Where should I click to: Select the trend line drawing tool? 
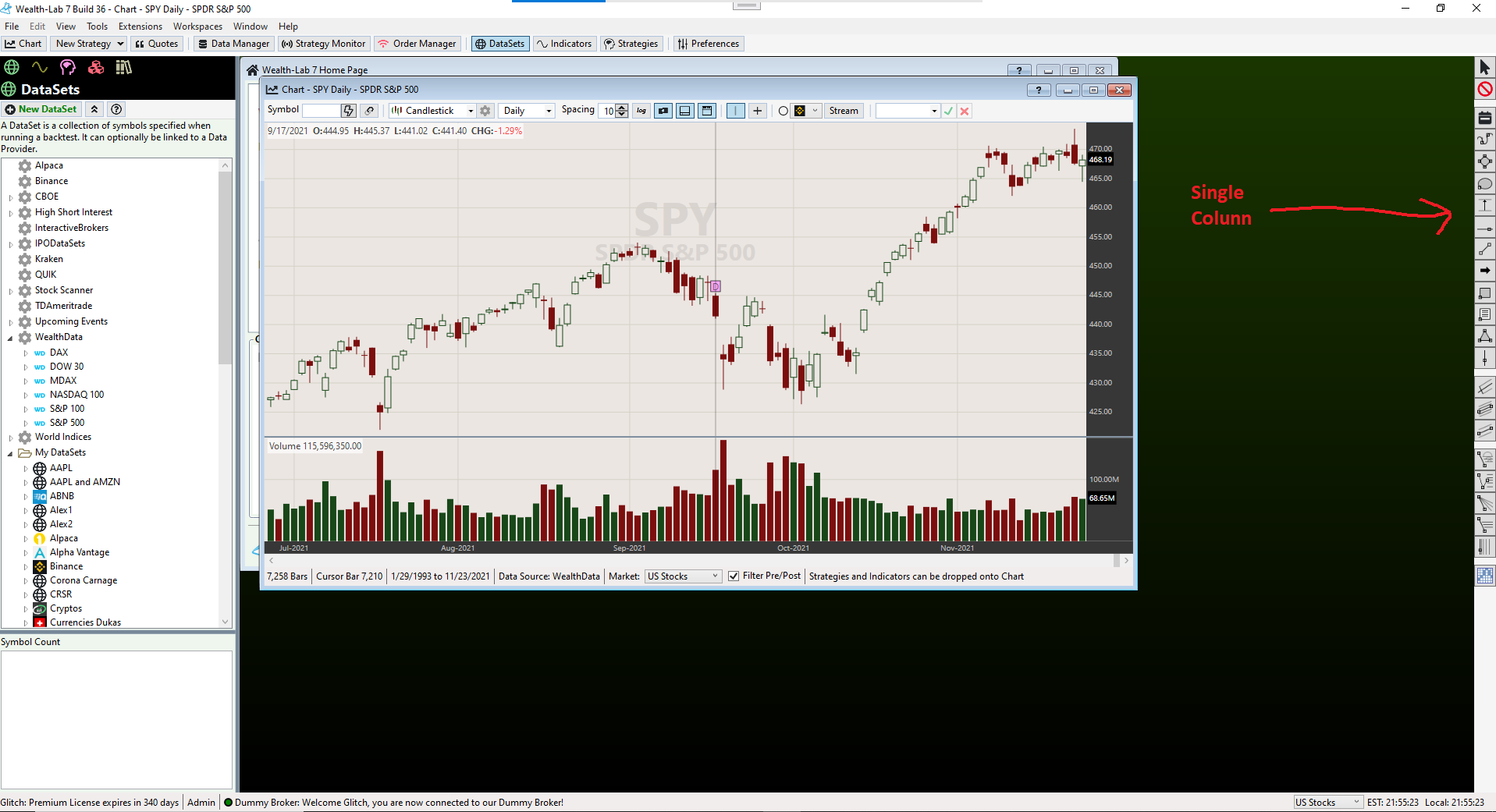[x=1484, y=250]
